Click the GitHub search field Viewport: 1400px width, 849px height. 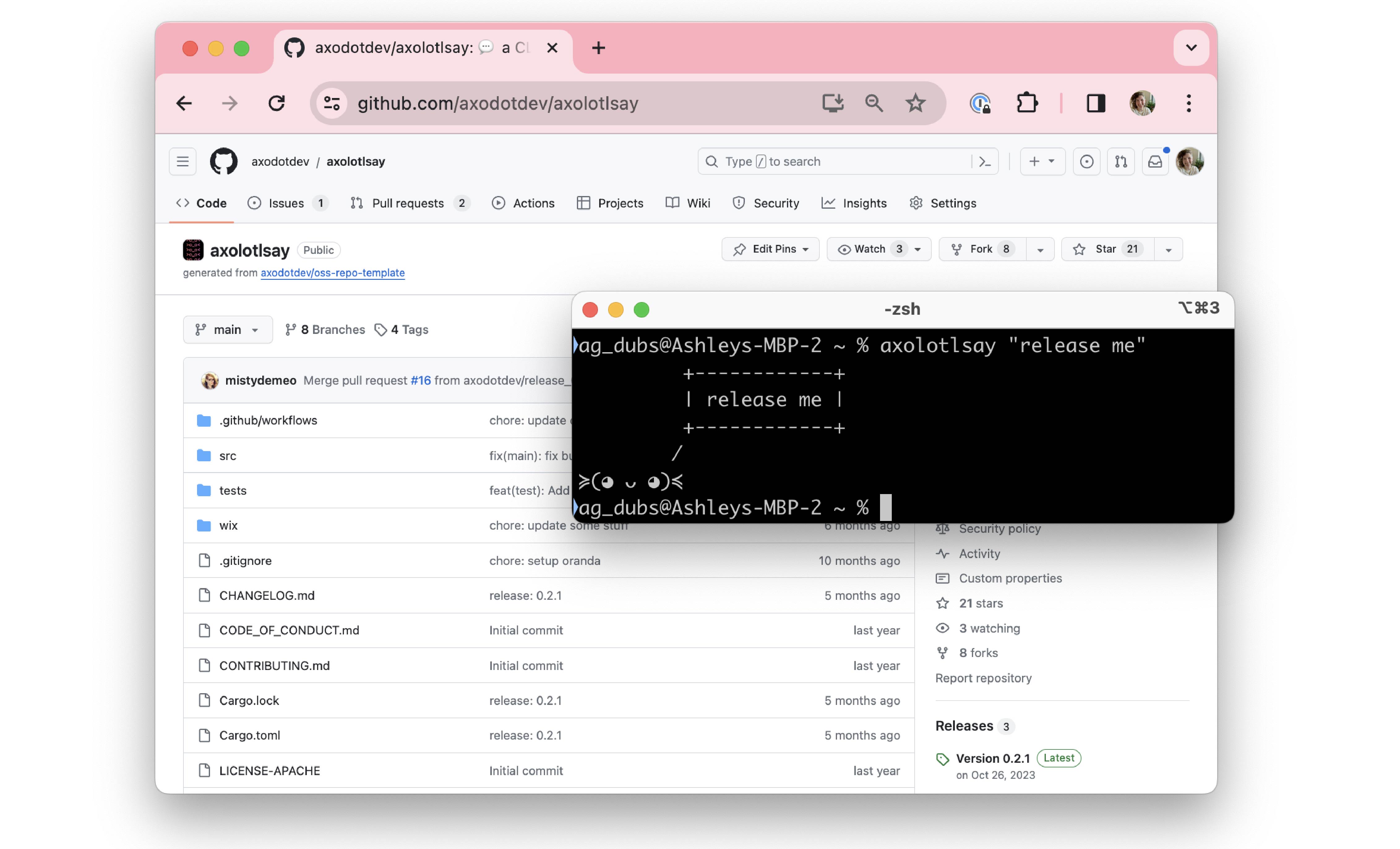(x=835, y=162)
